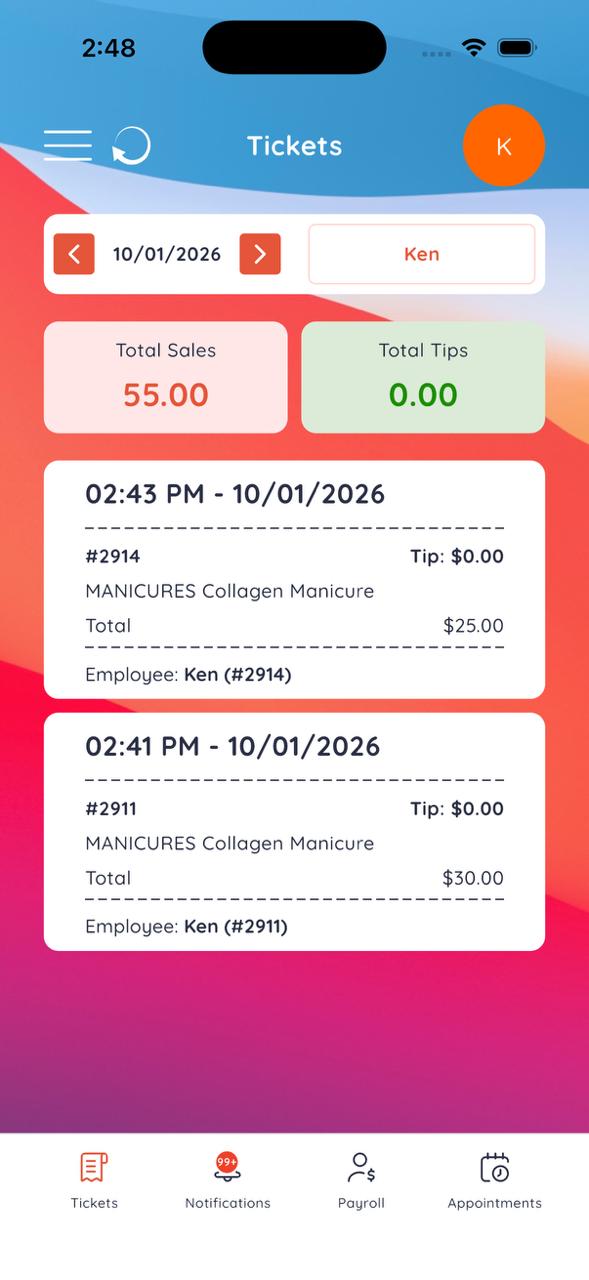Open the 02:43 PM ticket card

[x=294, y=580]
